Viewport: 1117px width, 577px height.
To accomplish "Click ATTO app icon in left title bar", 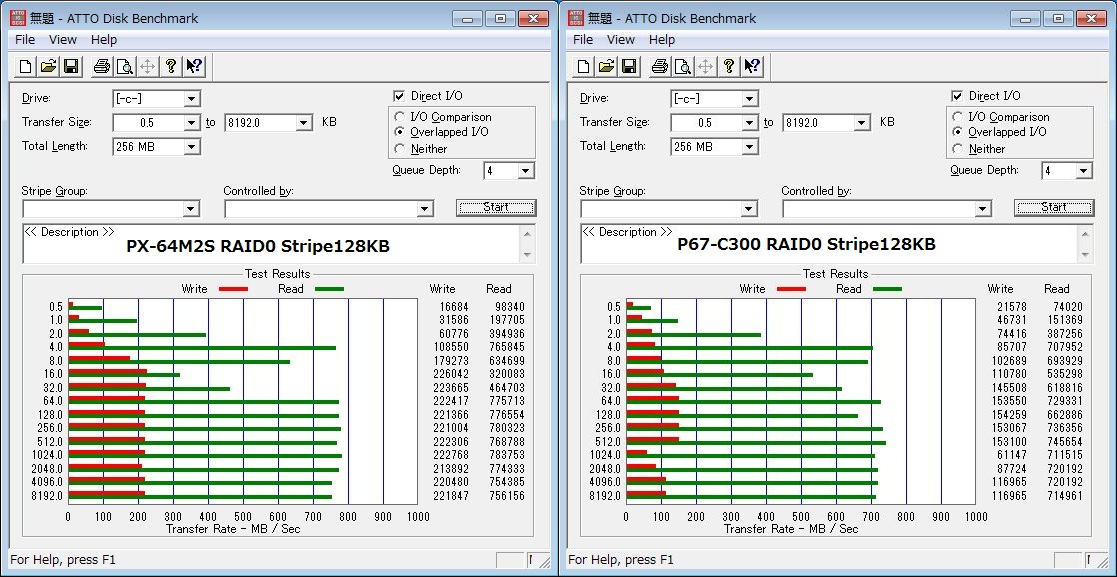I will [x=18, y=18].
